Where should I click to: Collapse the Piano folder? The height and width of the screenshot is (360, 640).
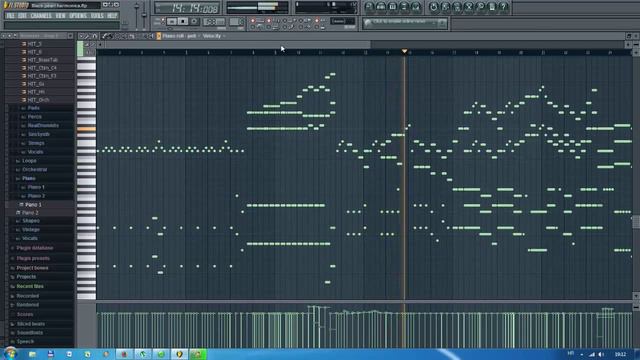[29, 178]
